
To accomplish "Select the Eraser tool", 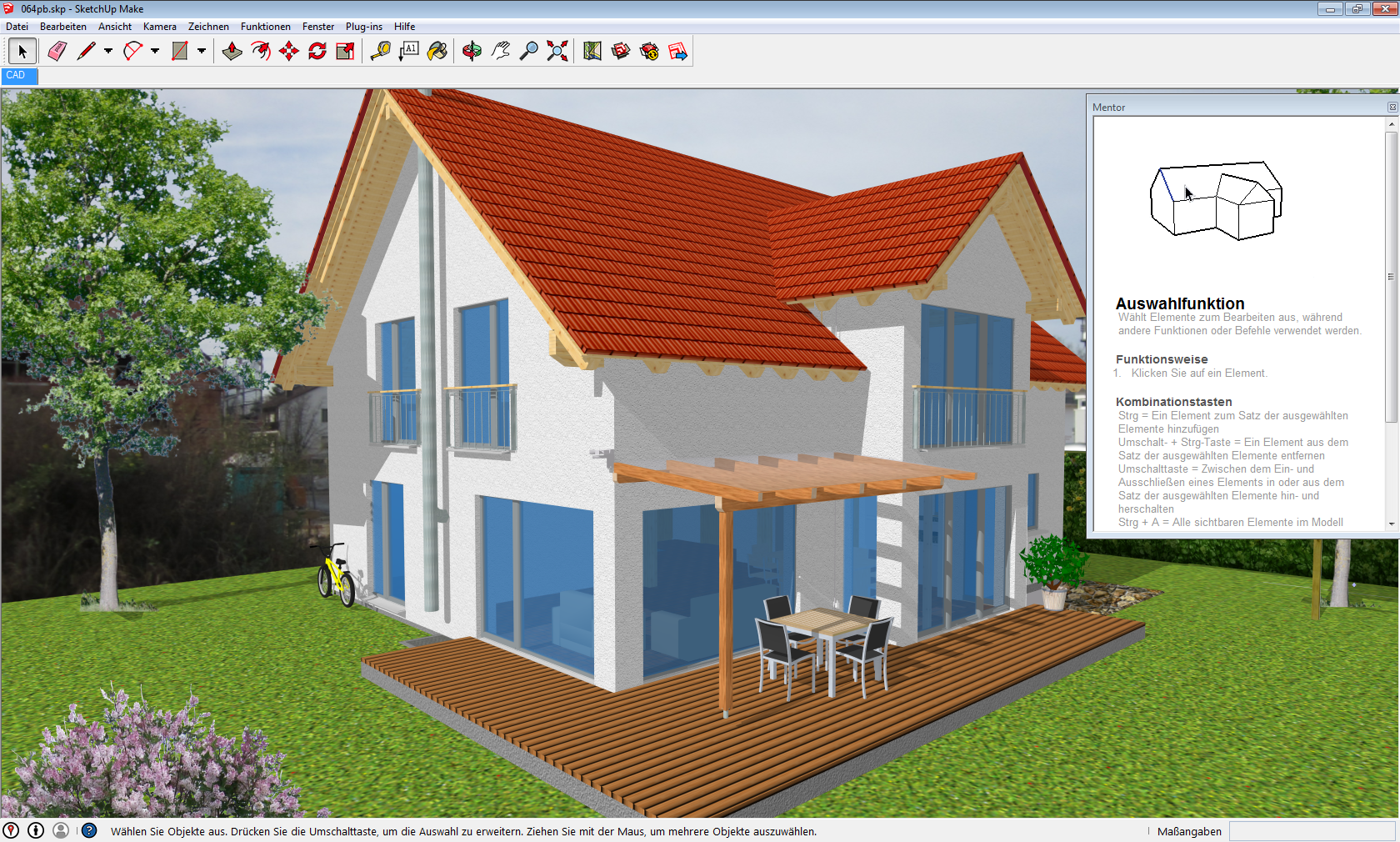I will [57, 52].
